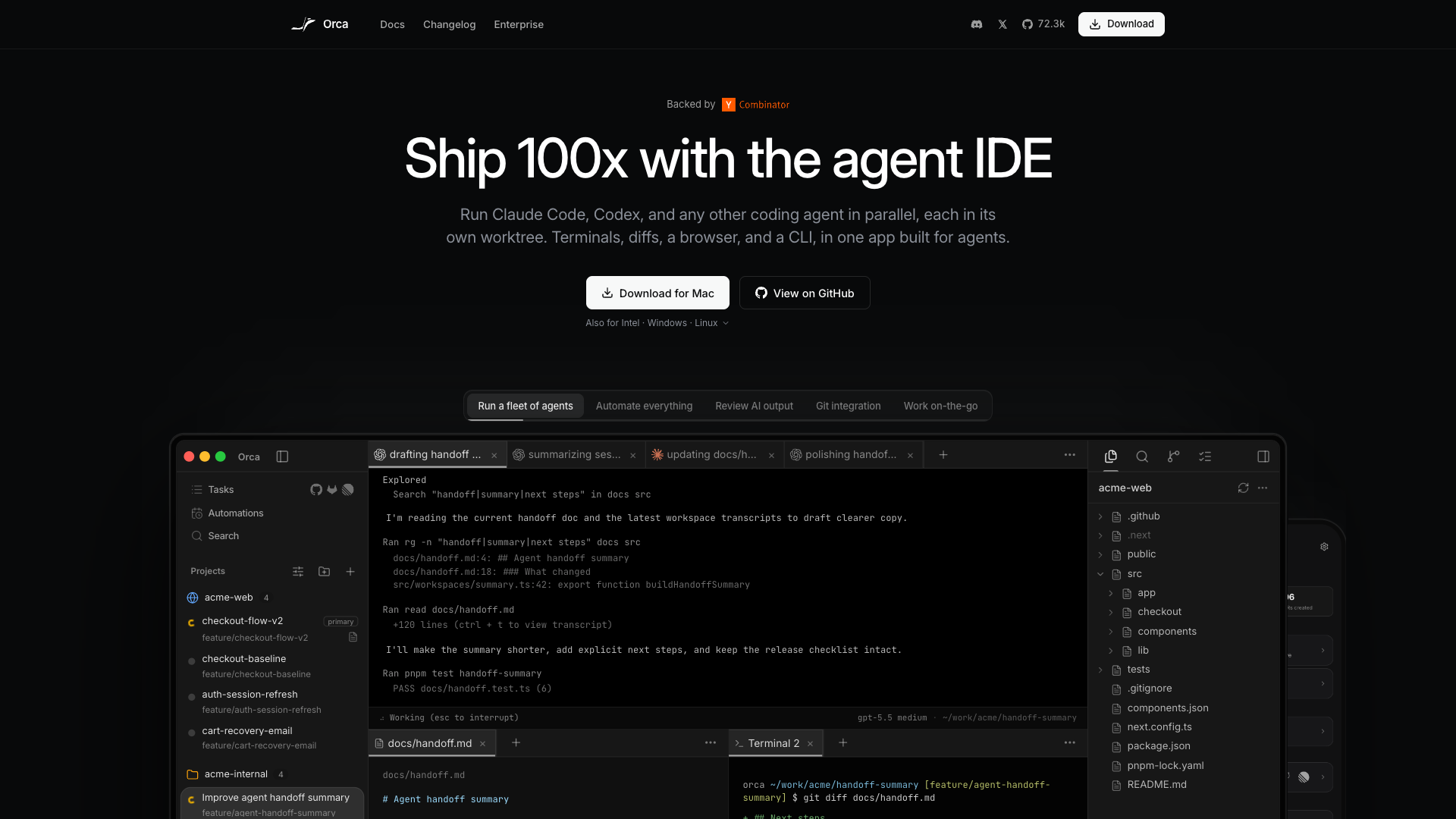Viewport: 1456px width, 819px height.
Task: Open Tasks in the sidebar
Action: point(221,490)
